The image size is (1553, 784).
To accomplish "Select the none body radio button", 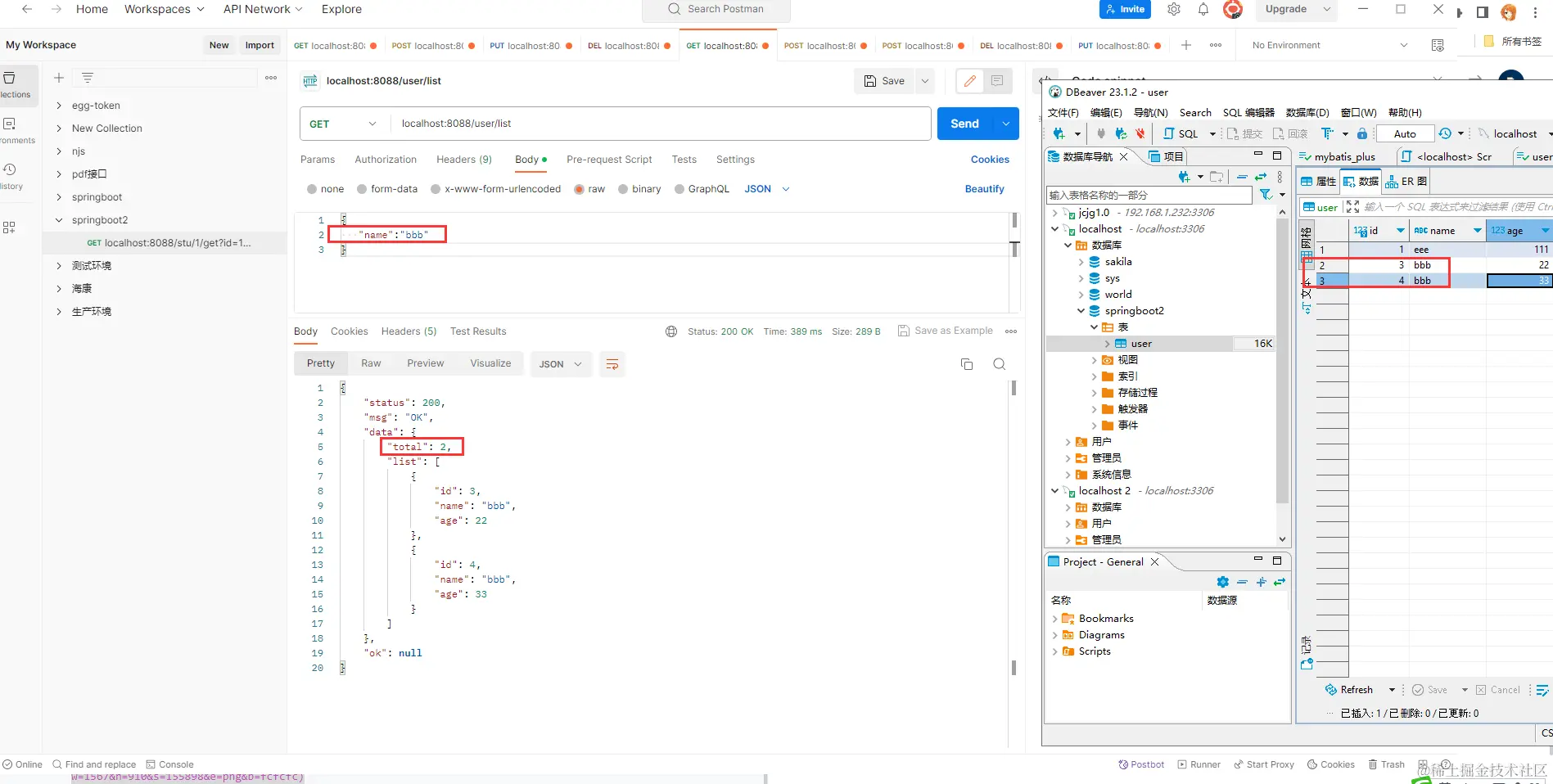I will coord(312,189).
